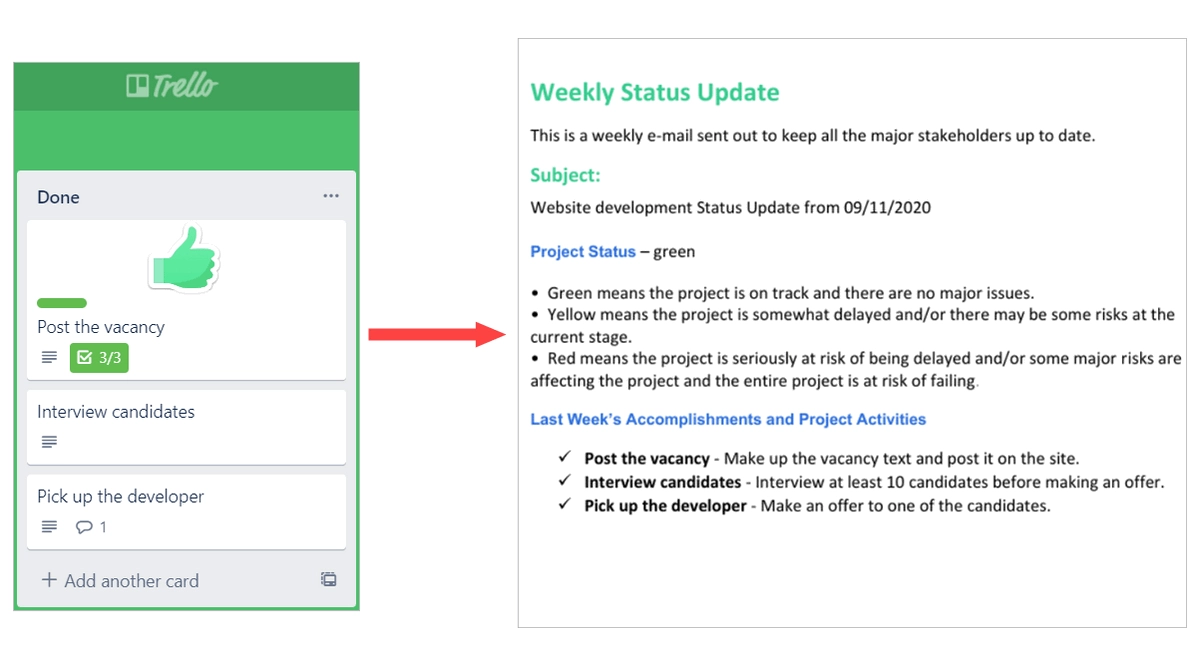Click the sentence 'This is a weekly e-mail sent out'

click(813, 135)
